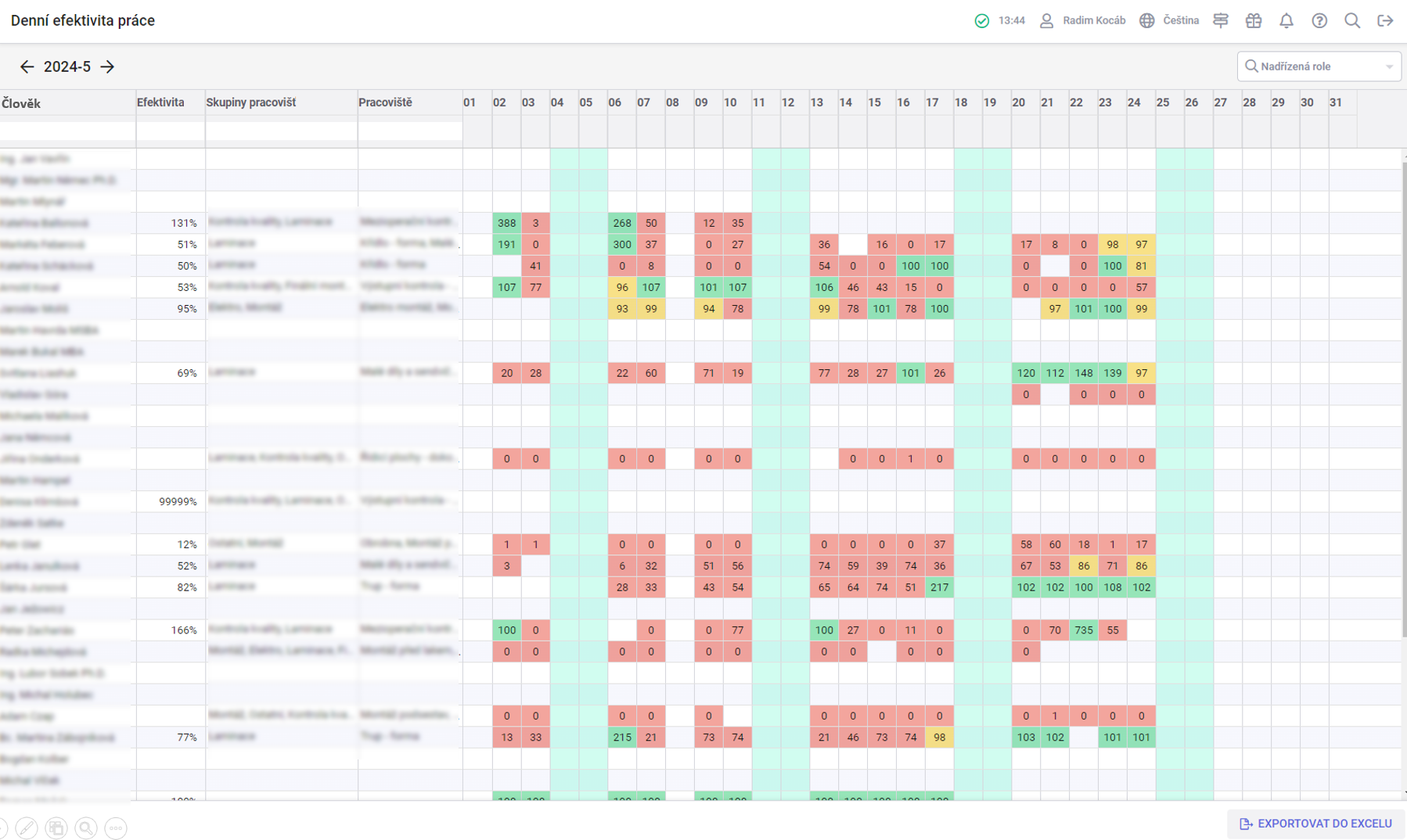Go to previous month arrow

[x=27, y=66]
